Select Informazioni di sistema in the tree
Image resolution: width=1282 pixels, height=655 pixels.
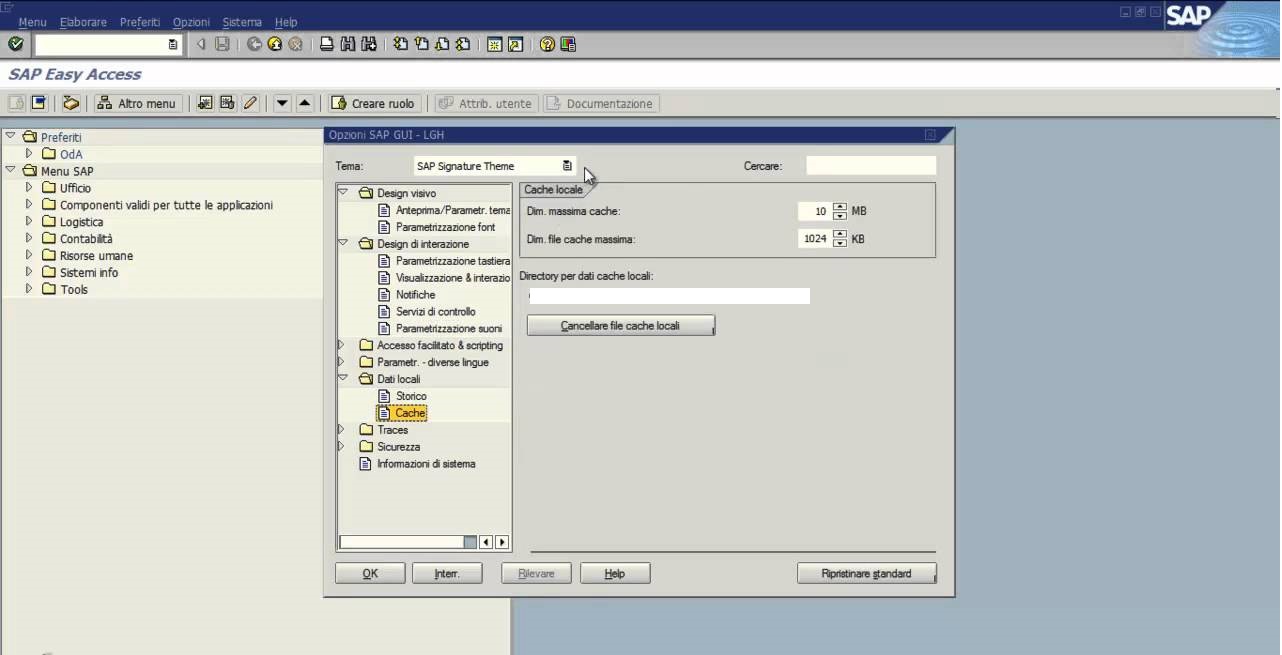tap(426, 464)
